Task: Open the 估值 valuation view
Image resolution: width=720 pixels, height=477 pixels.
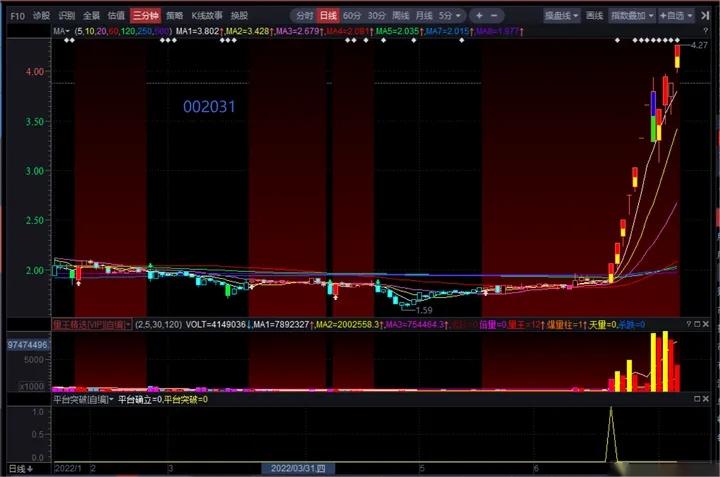Action: coord(116,16)
